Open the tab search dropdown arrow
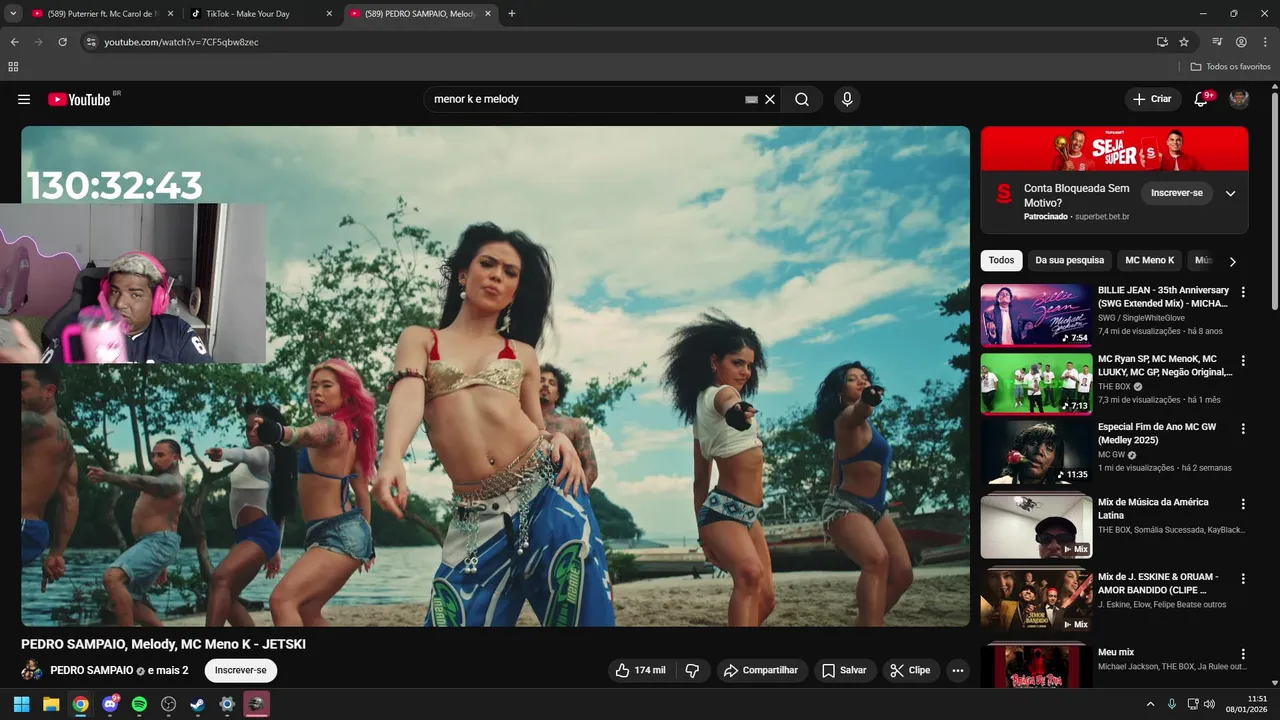 [x=13, y=14]
